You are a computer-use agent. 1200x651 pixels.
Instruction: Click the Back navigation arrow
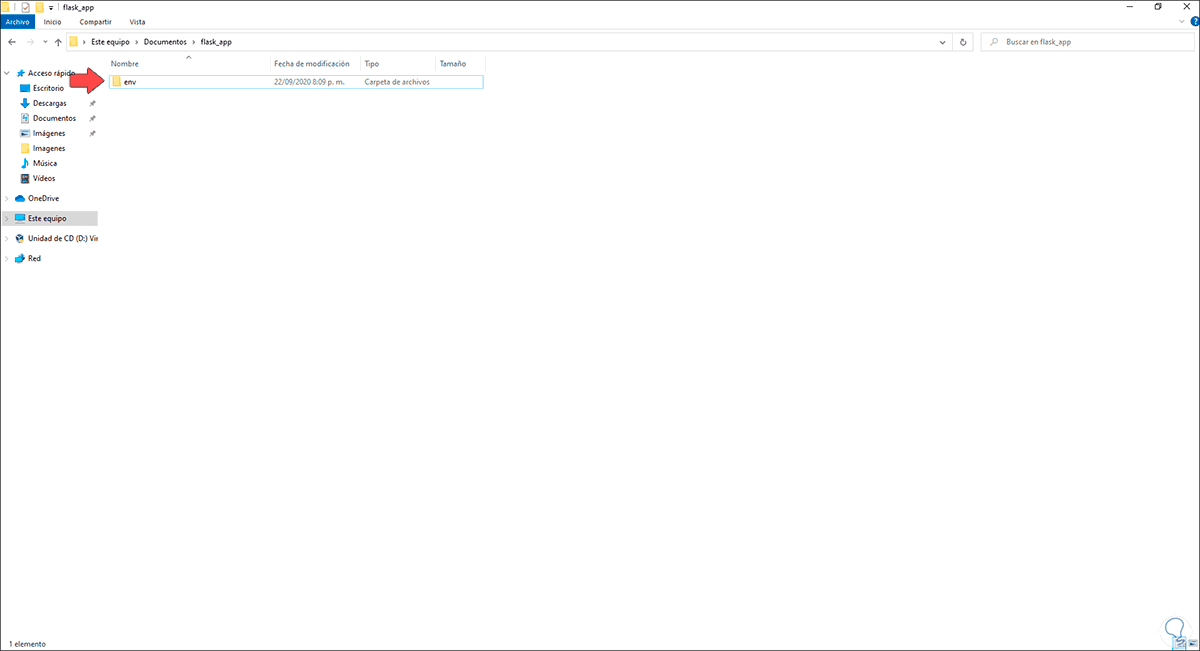(x=11, y=42)
